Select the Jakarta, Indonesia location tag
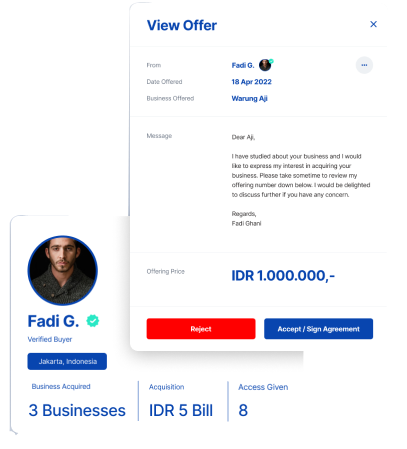The image size is (407, 449). point(67,361)
